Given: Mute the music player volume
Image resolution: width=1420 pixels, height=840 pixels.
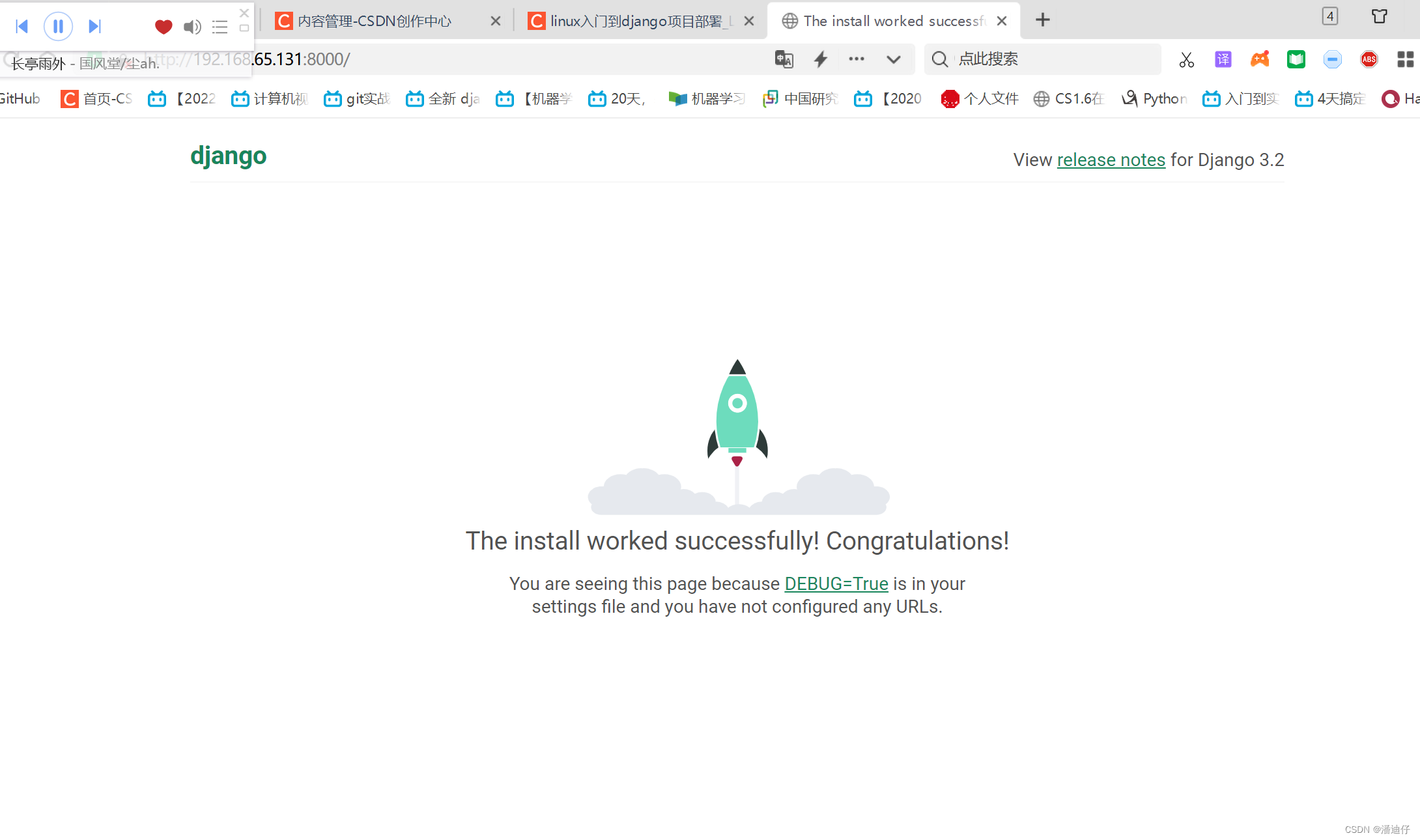Looking at the screenshot, I should 192,27.
